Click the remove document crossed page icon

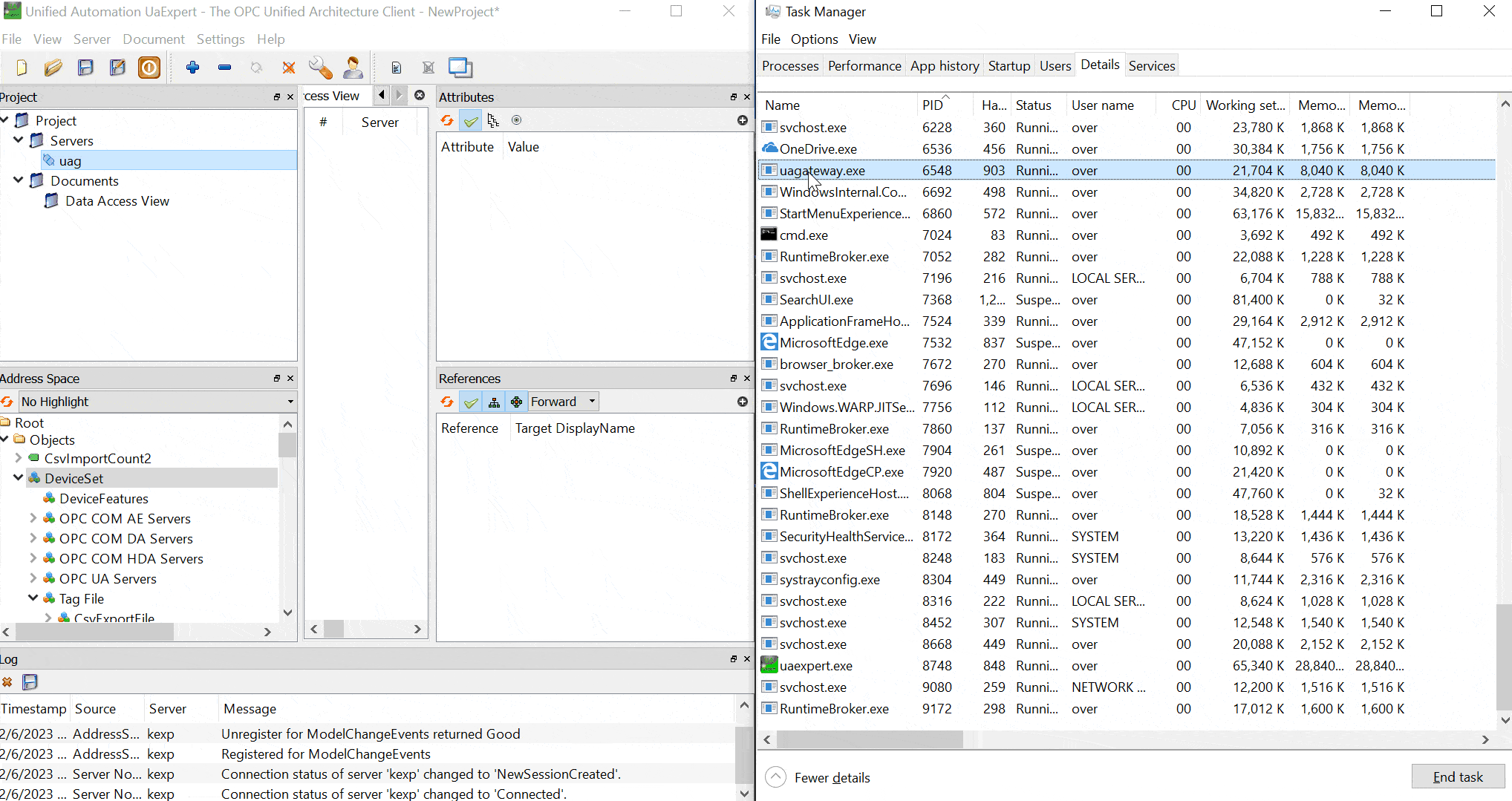pyautogui.click(x=428, y=68)
